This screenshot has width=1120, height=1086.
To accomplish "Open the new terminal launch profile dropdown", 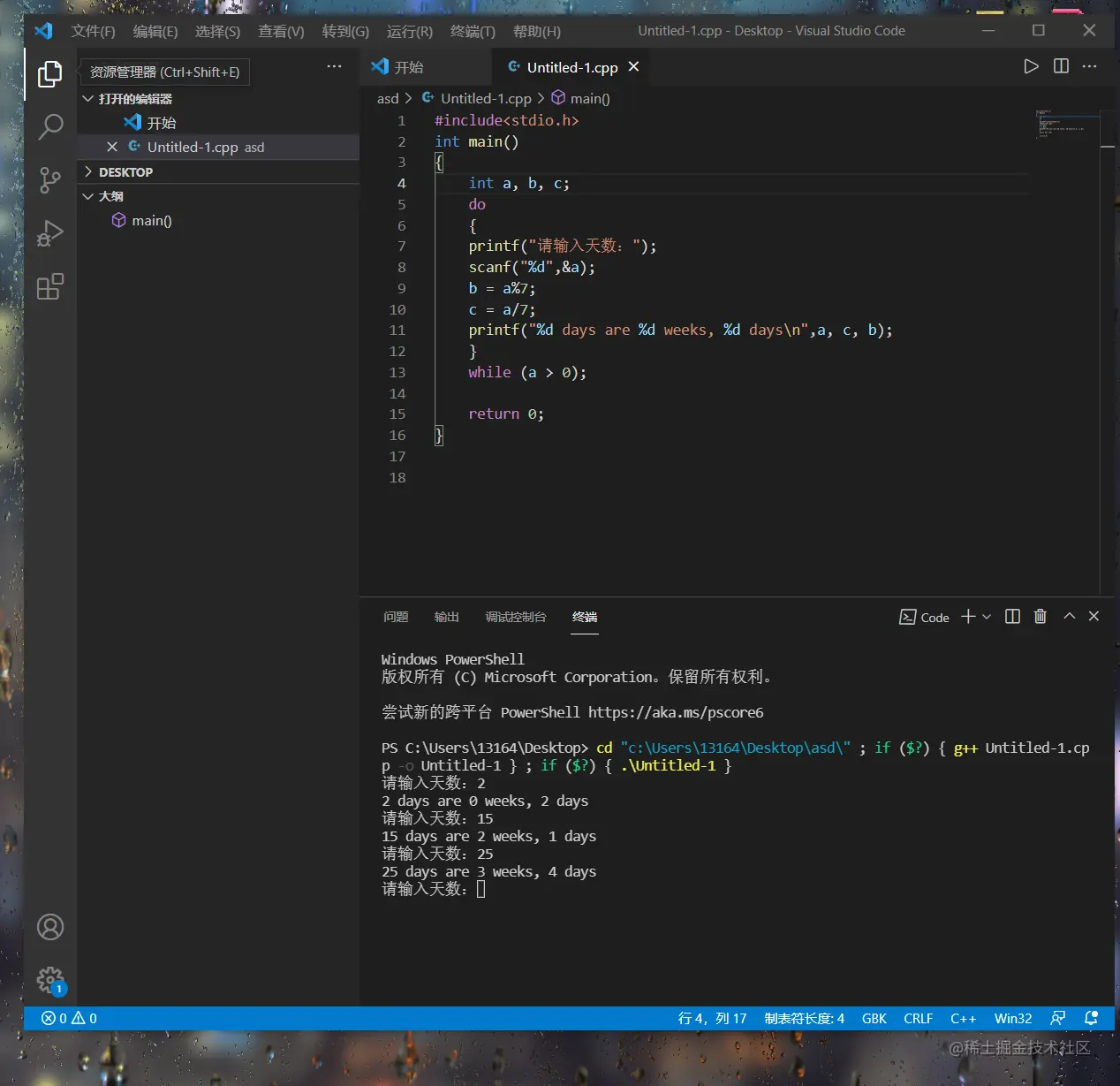I will pyautogui.click(x=987, y=617).
